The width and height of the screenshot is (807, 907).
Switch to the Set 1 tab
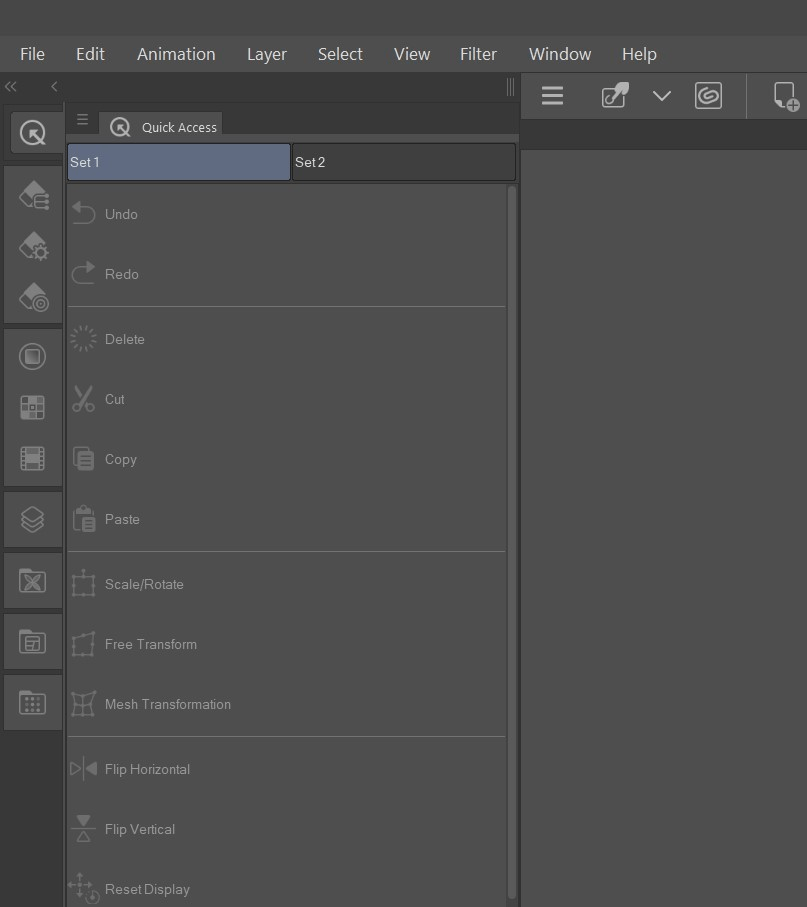[x=179, y=162]
